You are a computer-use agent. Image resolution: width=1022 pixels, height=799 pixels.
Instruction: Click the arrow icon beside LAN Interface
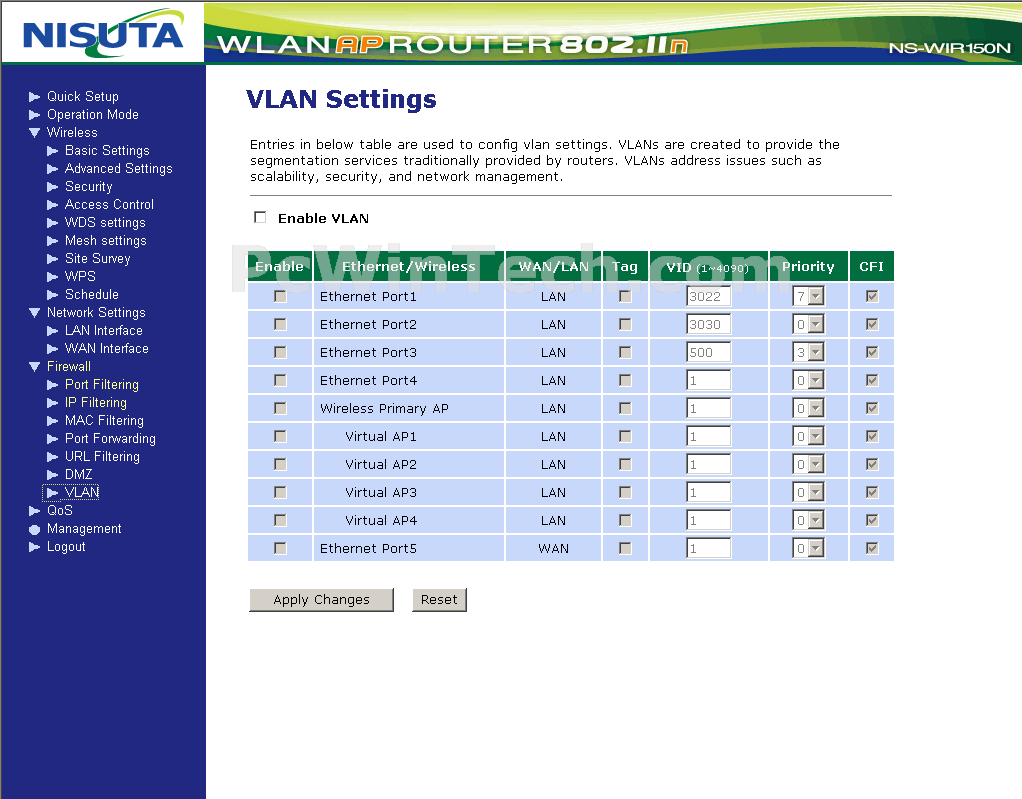point(53,331)
